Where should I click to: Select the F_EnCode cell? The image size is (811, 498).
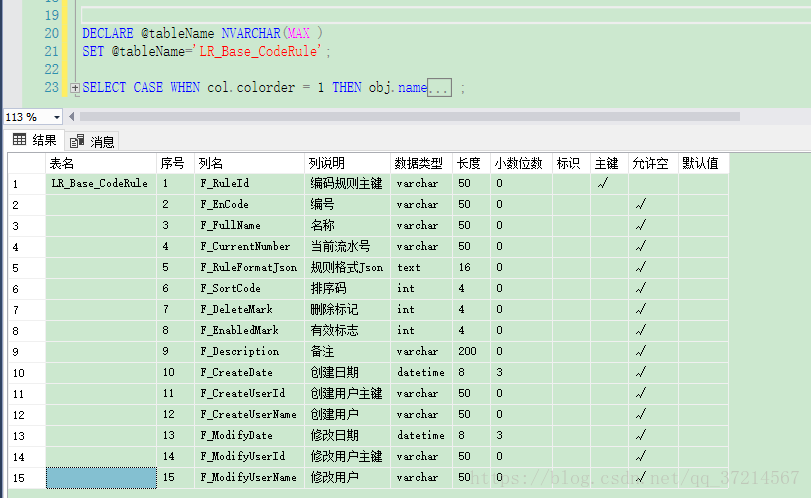pyautogui.click(x=249, y=205)
